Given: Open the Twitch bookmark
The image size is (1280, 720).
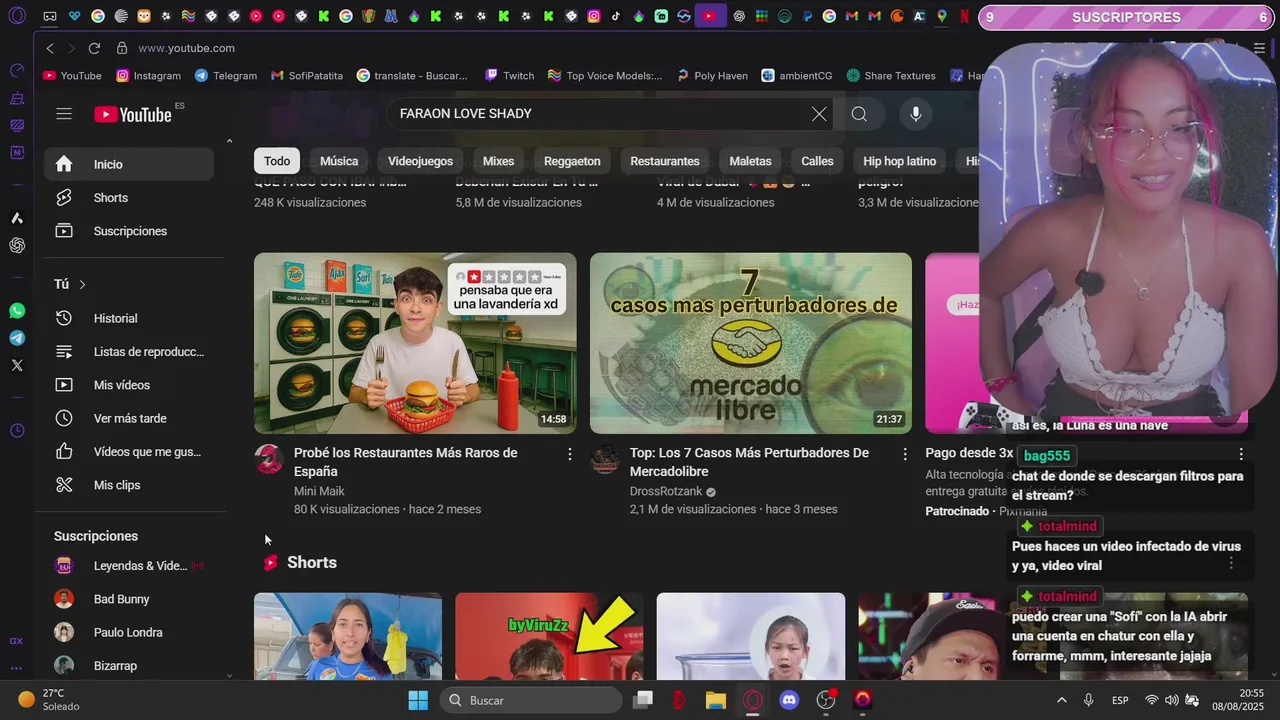Looking at the screenshot, I should tap(509, 76).
